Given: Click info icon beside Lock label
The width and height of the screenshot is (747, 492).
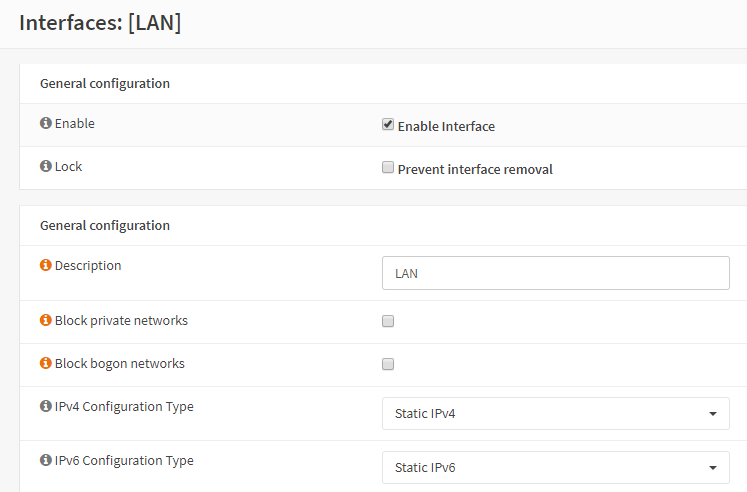Looking at the screenshot, I should coord(45,167).
